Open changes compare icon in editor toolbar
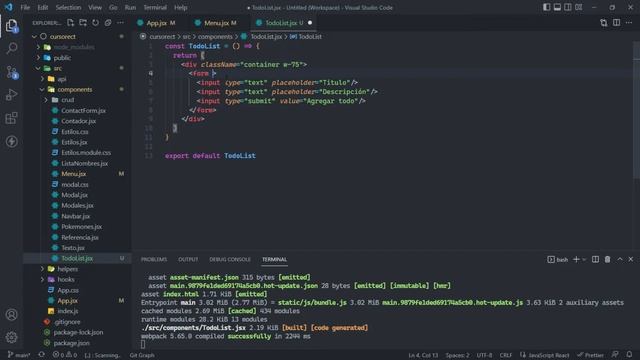 click(x=604, y=23)
